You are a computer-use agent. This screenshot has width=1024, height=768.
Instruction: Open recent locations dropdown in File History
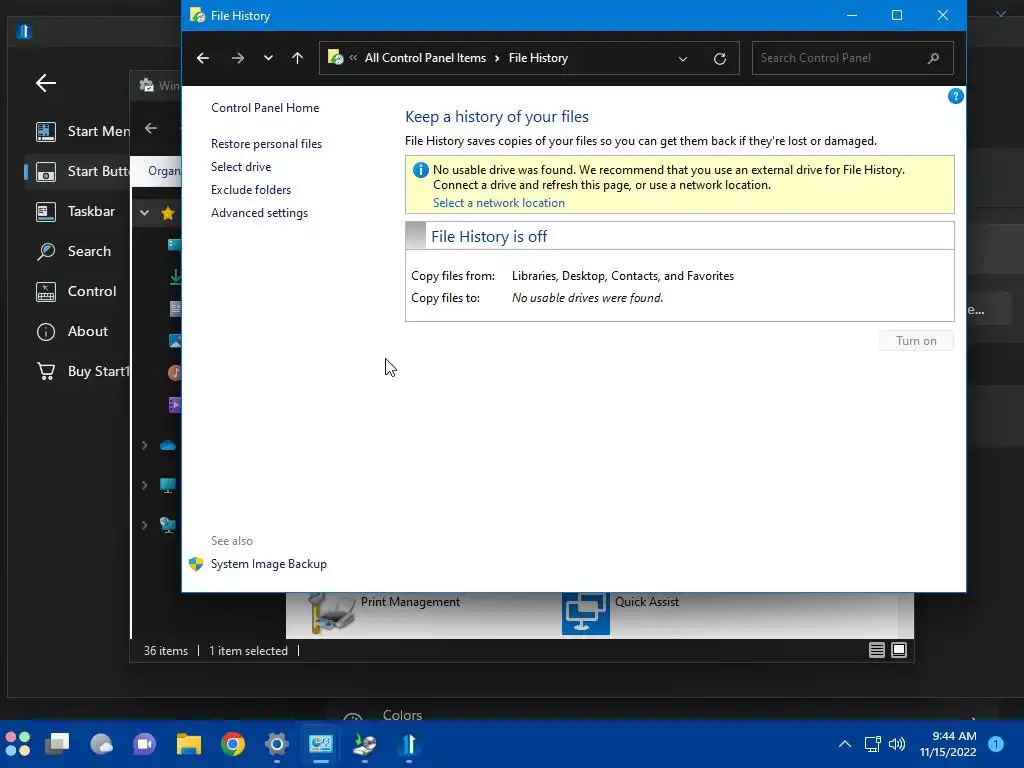point(268,58)
